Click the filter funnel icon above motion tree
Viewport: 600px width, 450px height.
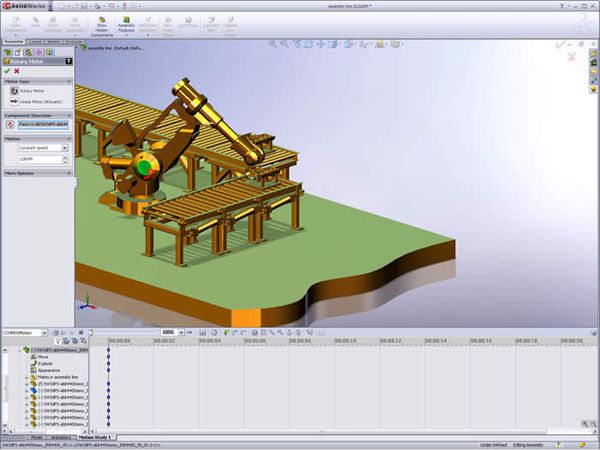[x=57, y=341]
